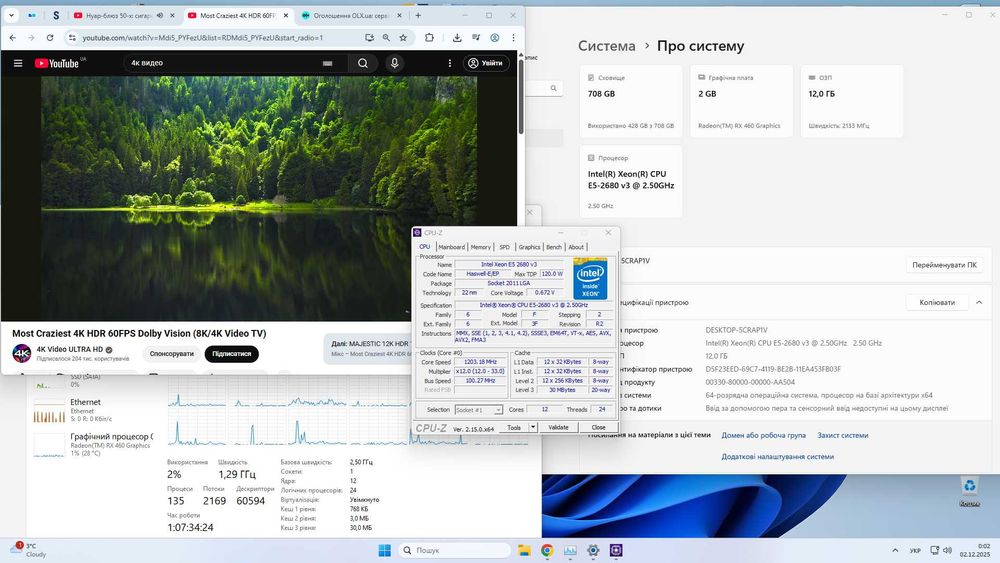Open the YouTube hamburger guide menu
The width and height of the screenshot is (1000, 563).
pyautogui.click(x=18, y=63)
